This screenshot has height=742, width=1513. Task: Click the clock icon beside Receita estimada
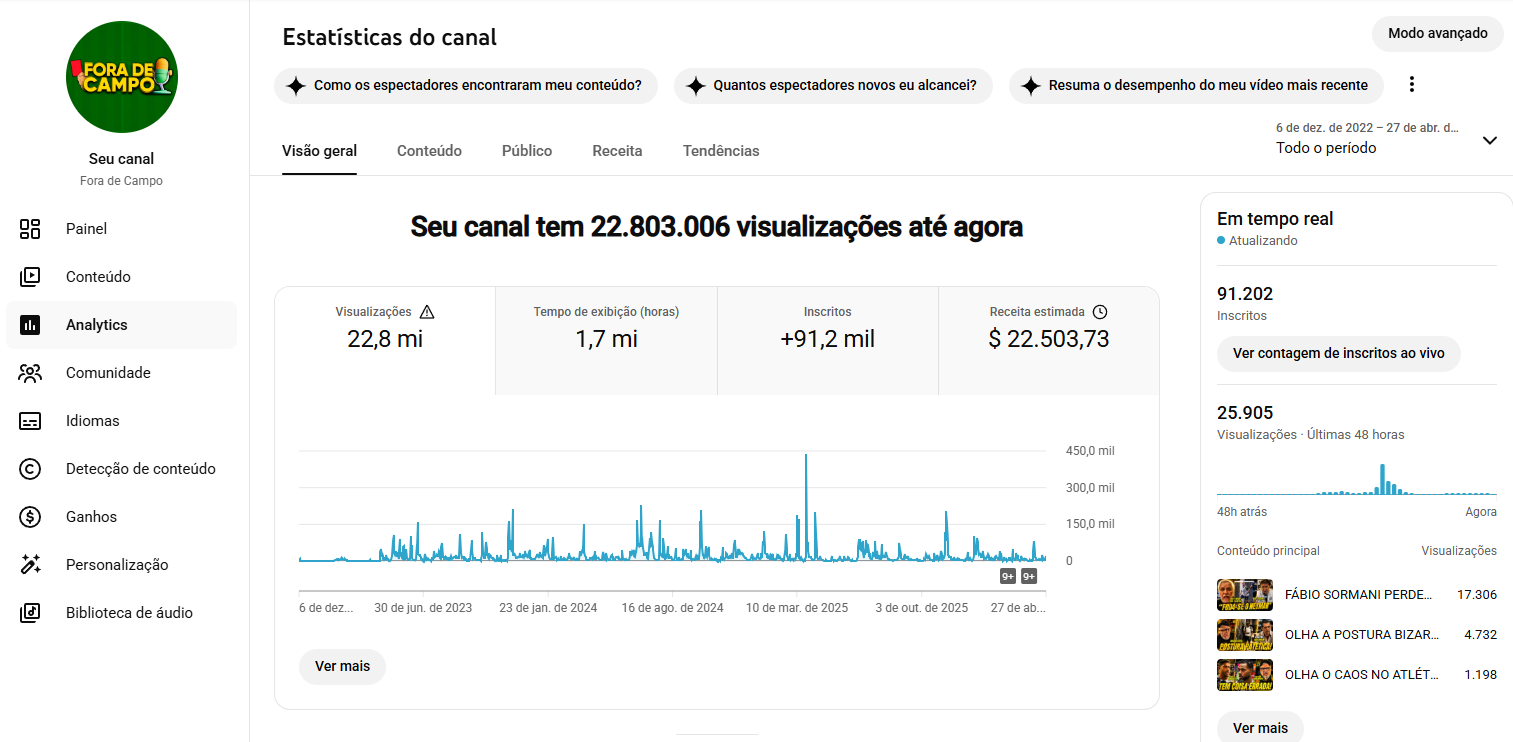point(1100,312)
